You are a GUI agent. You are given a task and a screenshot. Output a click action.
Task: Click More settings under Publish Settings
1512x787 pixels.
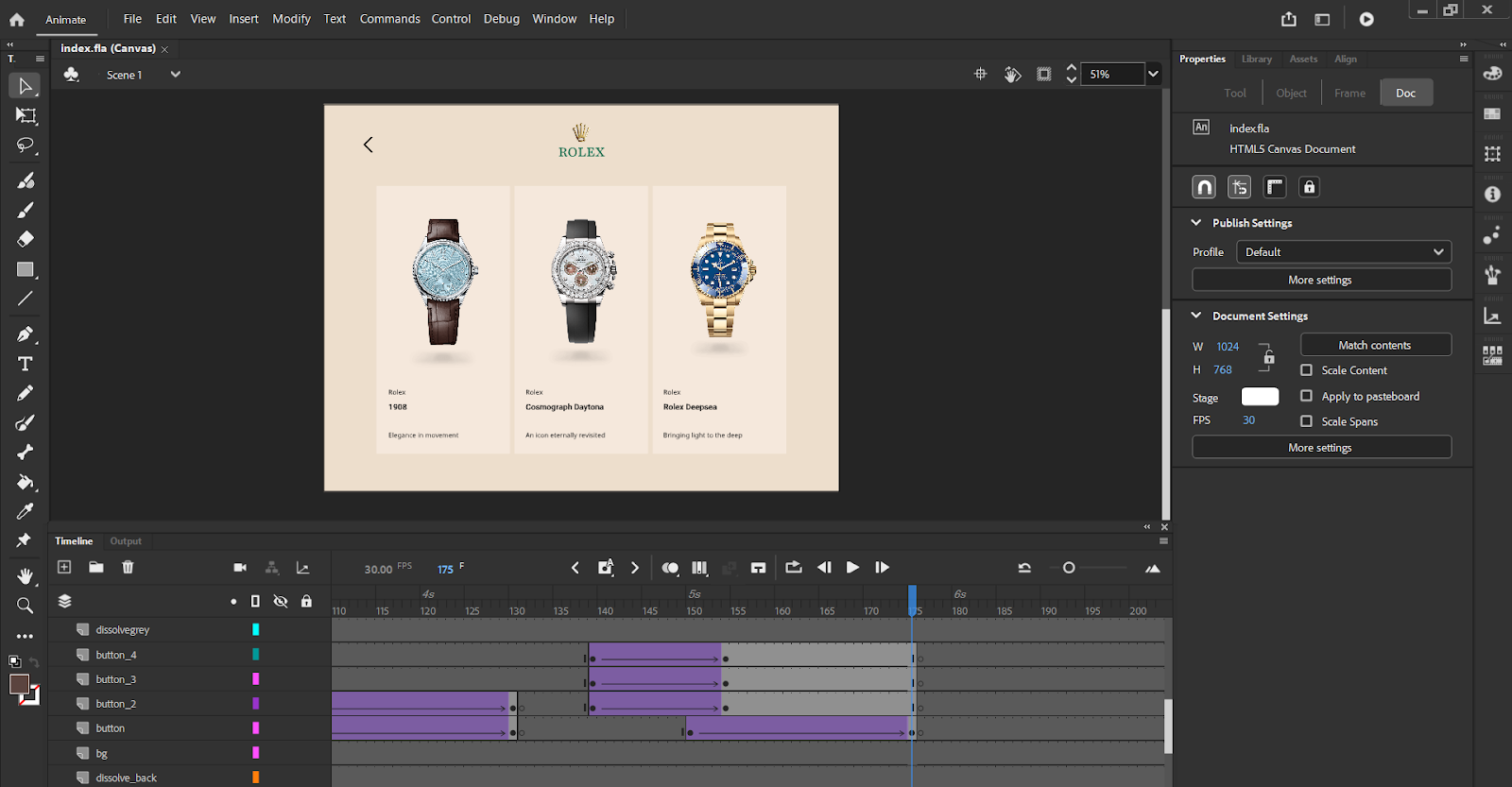click(1321, 280)
